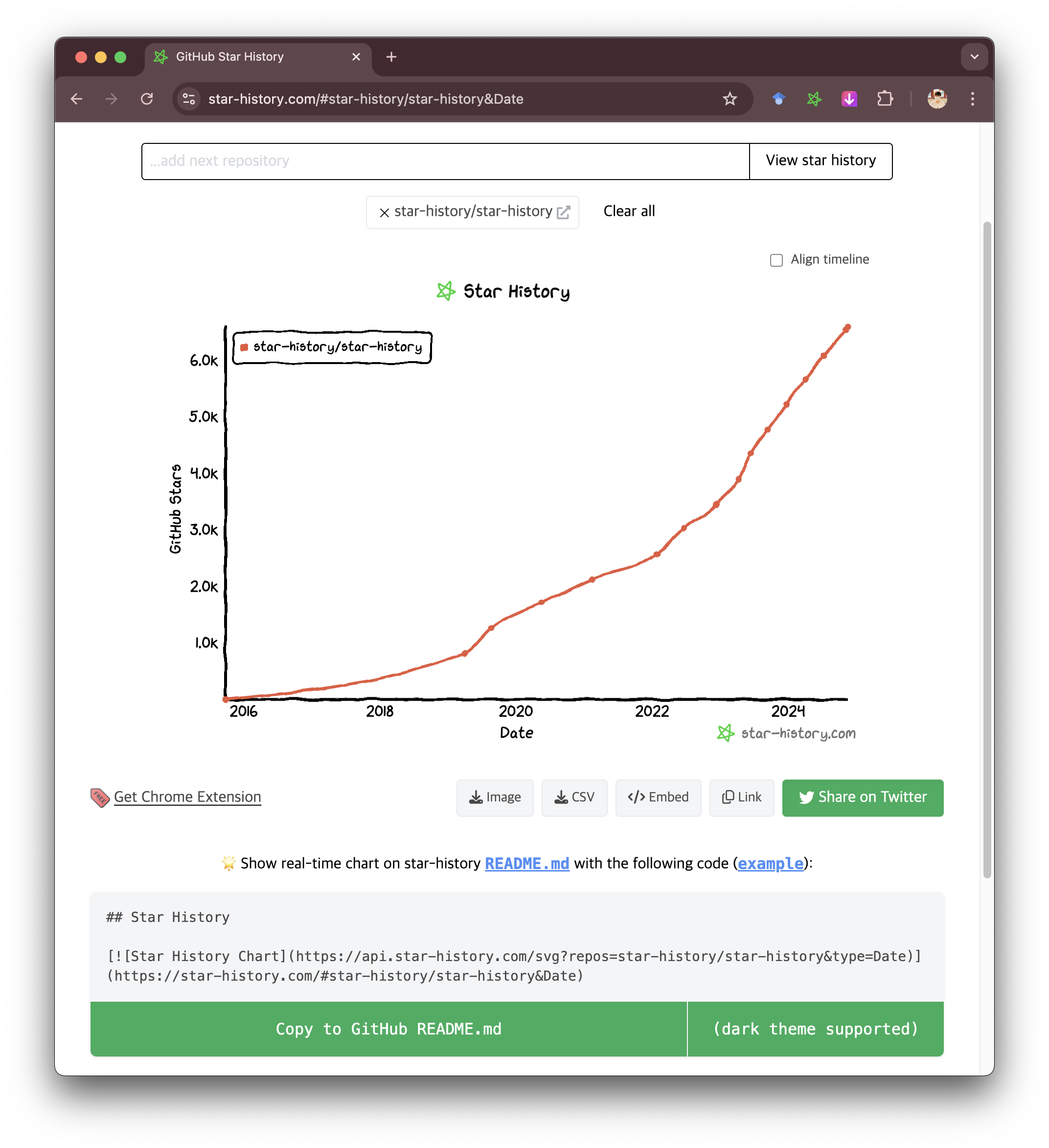Open the Star History browser extension icon
The height and width of the screenshot is (1148, 1049).
(814, 99)
